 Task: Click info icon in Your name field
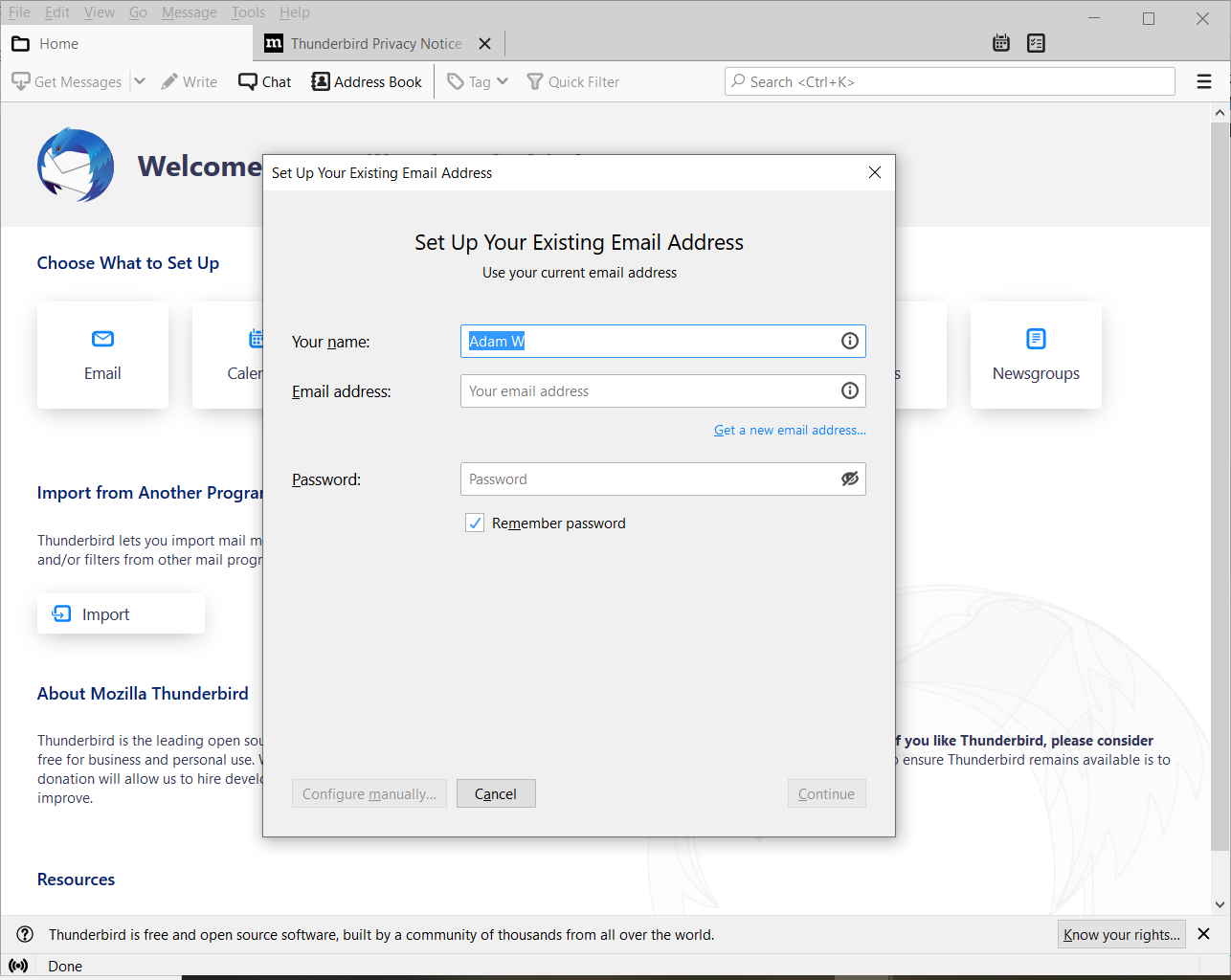tap(850, 342)
